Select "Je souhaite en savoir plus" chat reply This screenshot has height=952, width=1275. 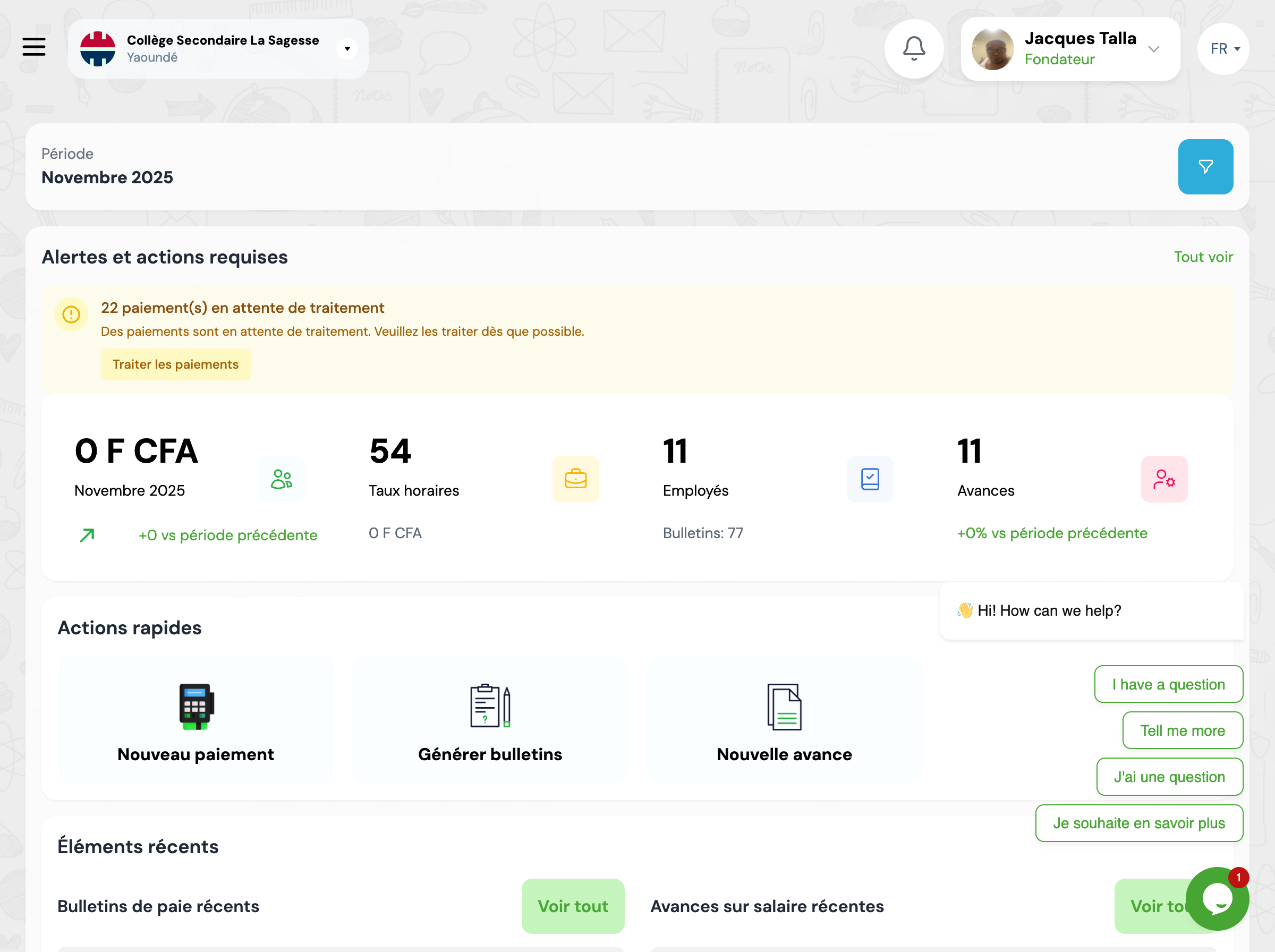coord(1138,823)
